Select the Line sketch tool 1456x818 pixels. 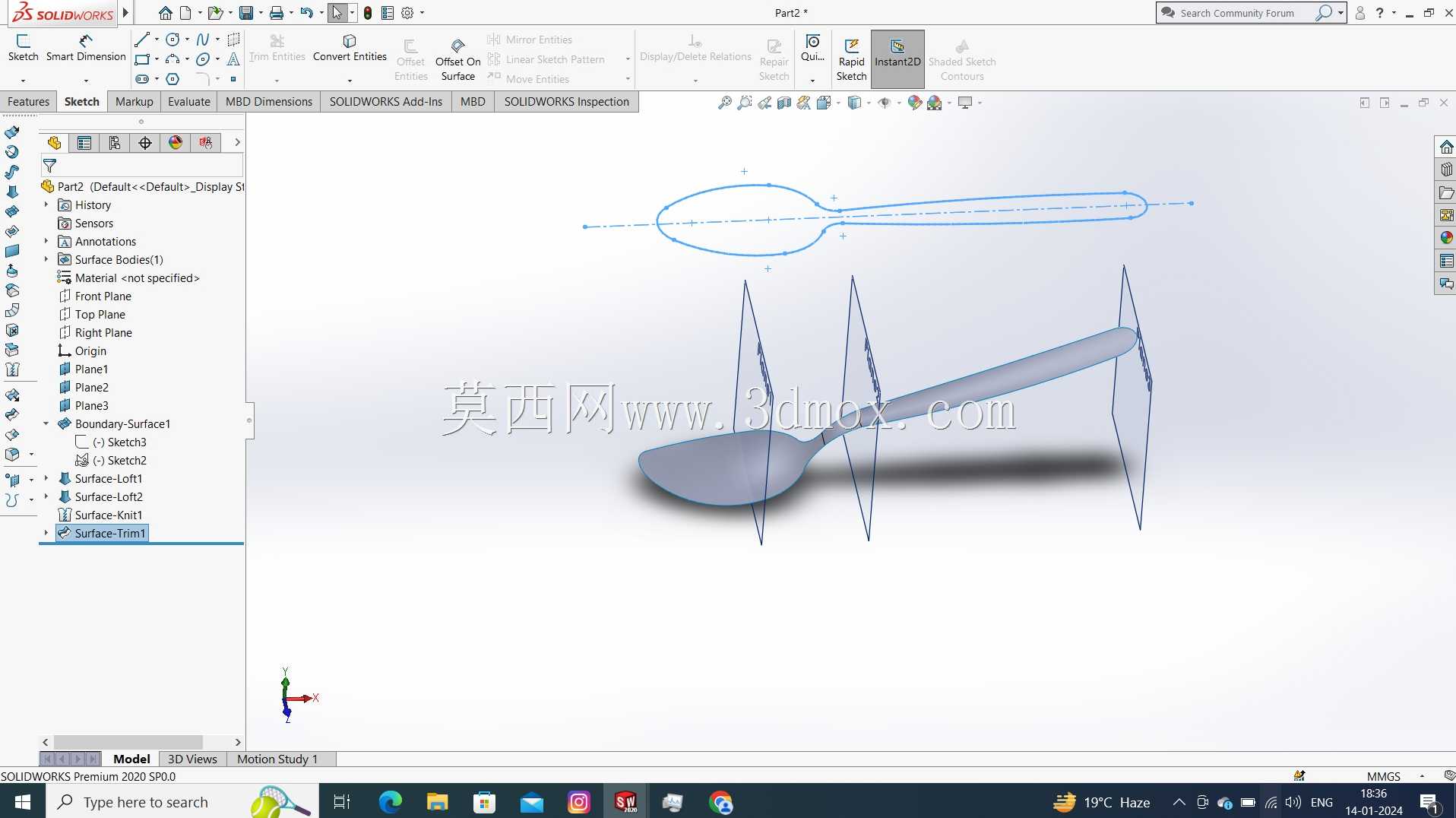point(142,40)
